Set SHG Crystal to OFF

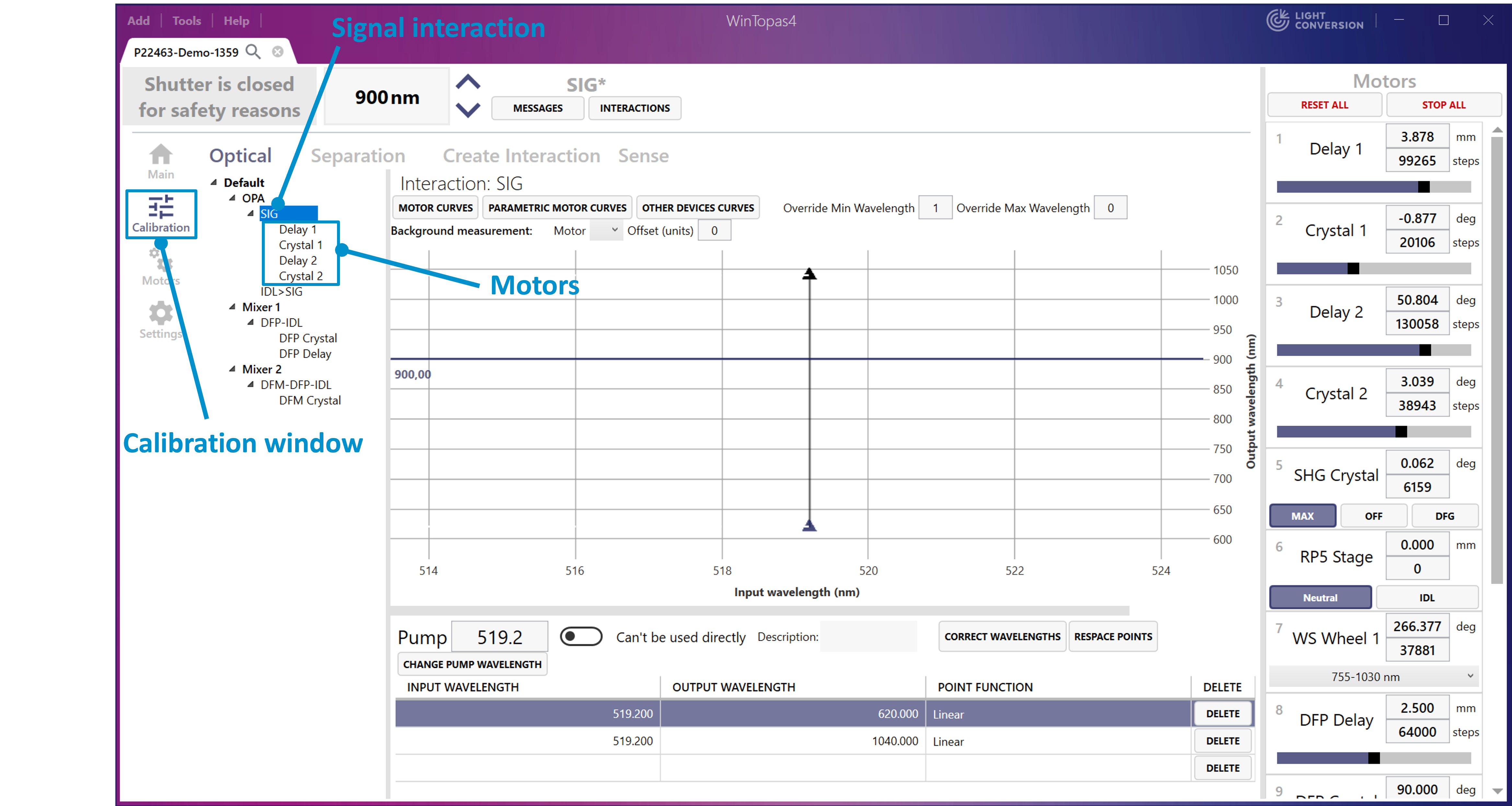coord(1373,516)
